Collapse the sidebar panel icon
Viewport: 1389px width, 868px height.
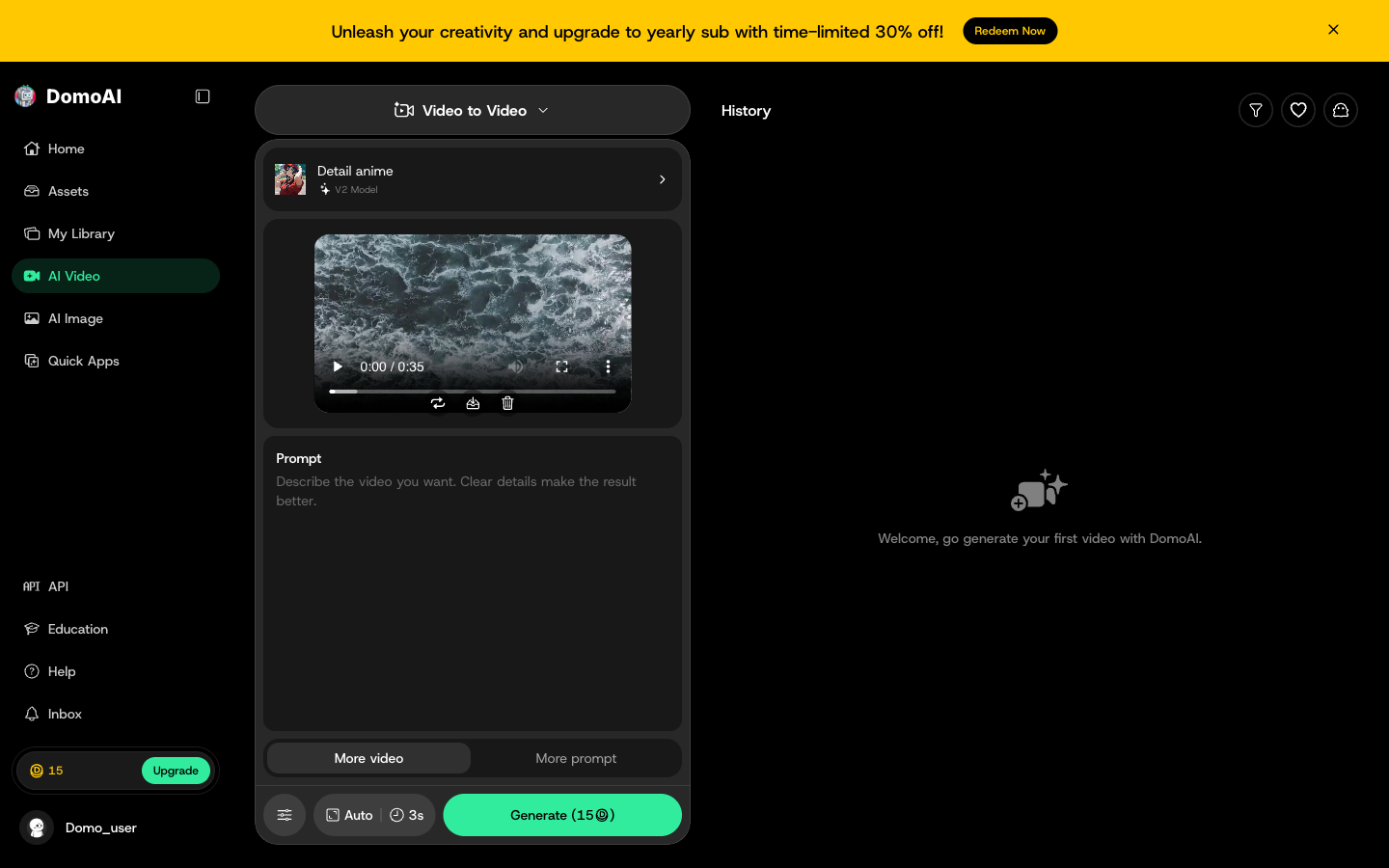point(203,96)
